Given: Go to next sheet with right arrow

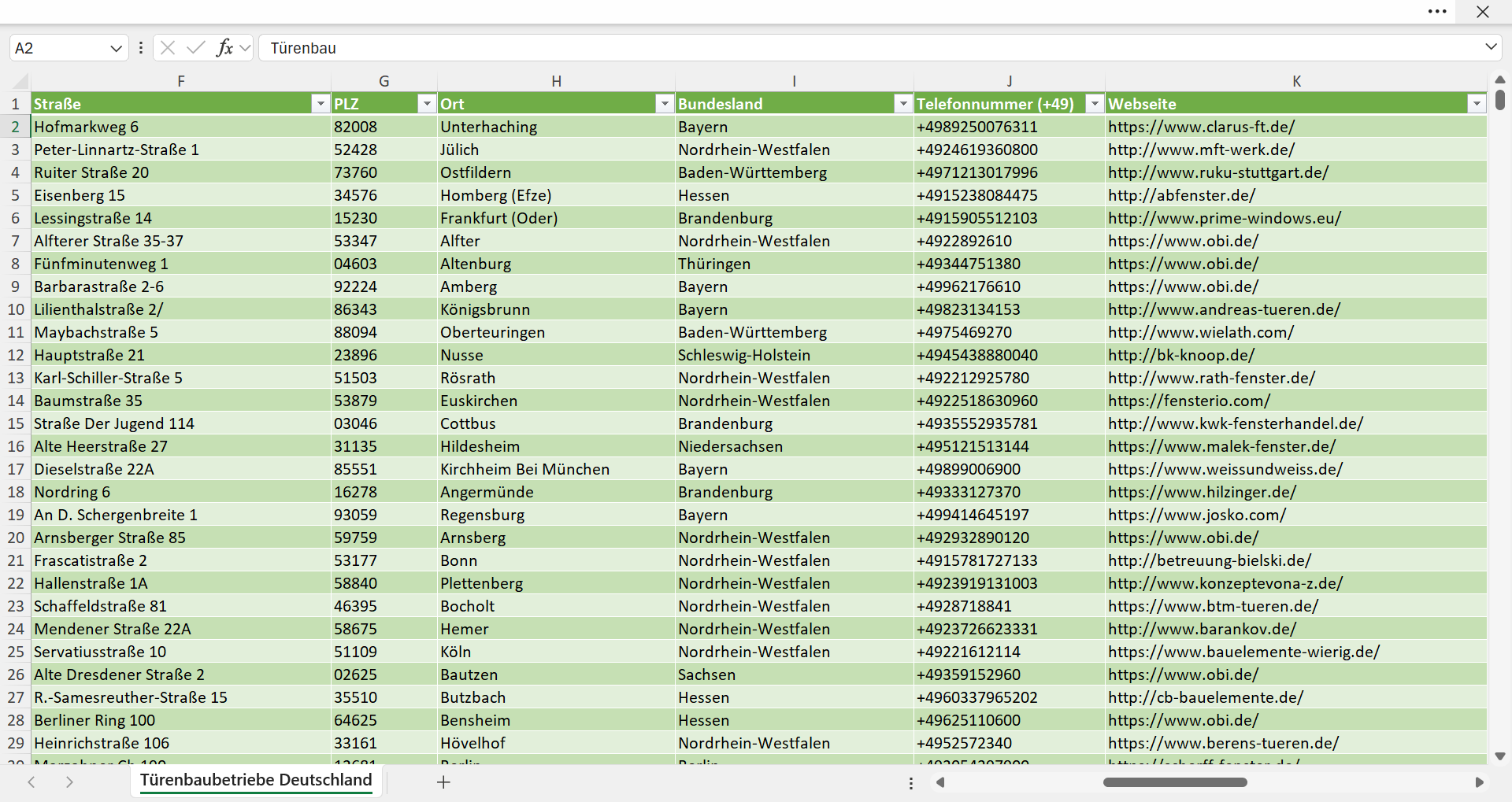Looking at the screenshot, I should click(69, 782).
